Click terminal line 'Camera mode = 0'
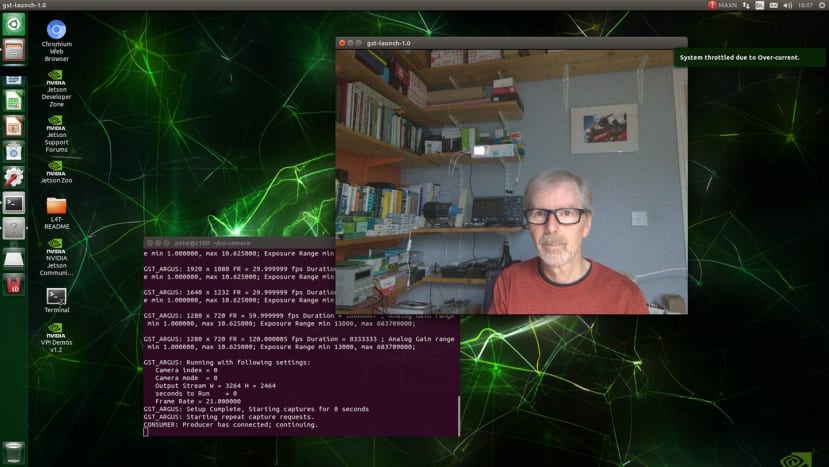The height and width of the screenshot is (467, 829). tap(186, 378)
